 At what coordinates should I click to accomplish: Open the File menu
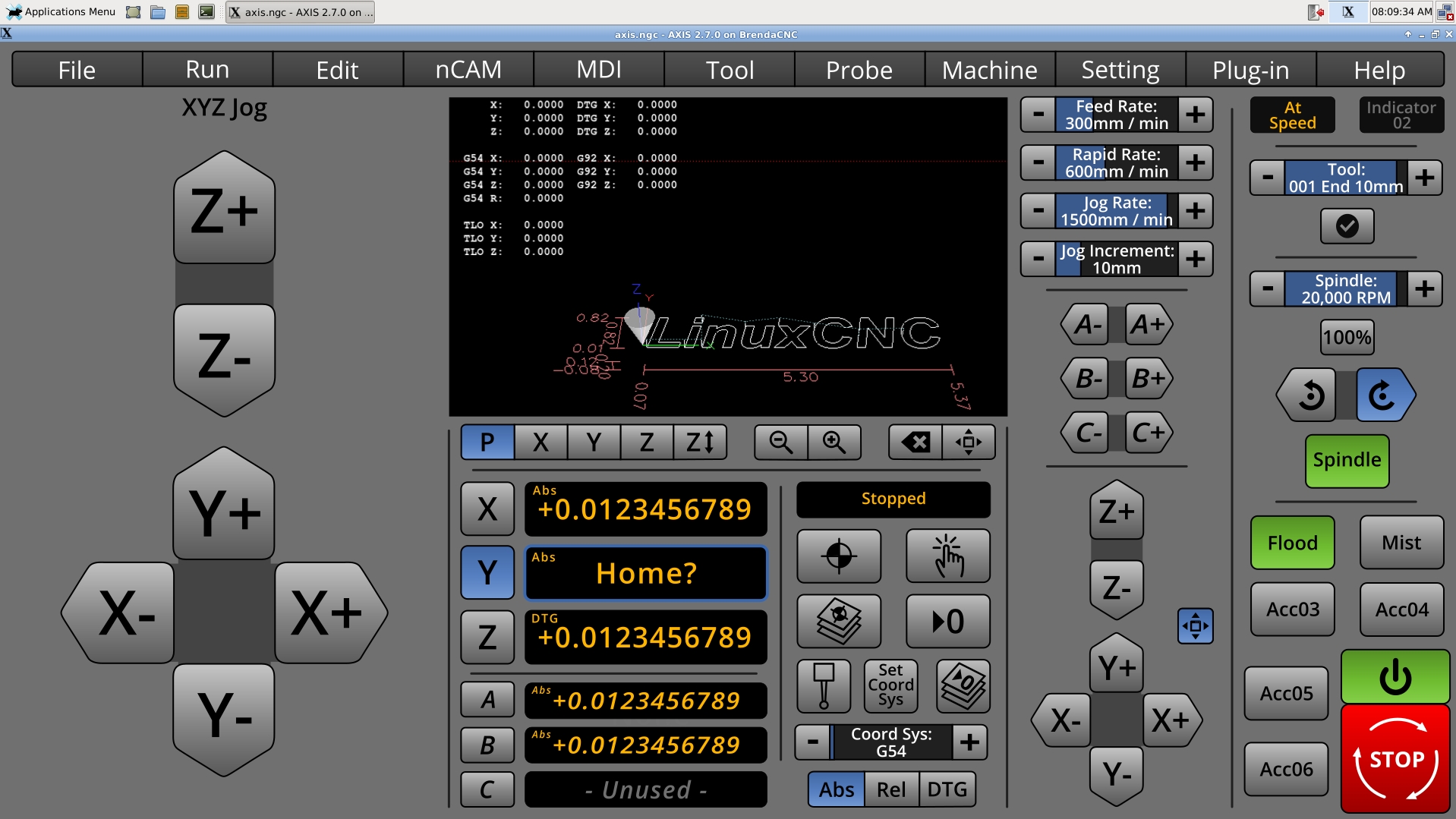[77, 70]
